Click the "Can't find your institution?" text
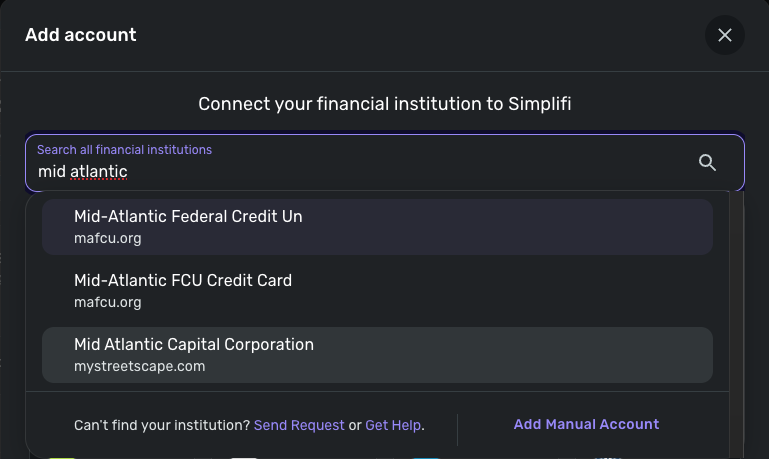The image size is (769, 459). click(162, 425)
